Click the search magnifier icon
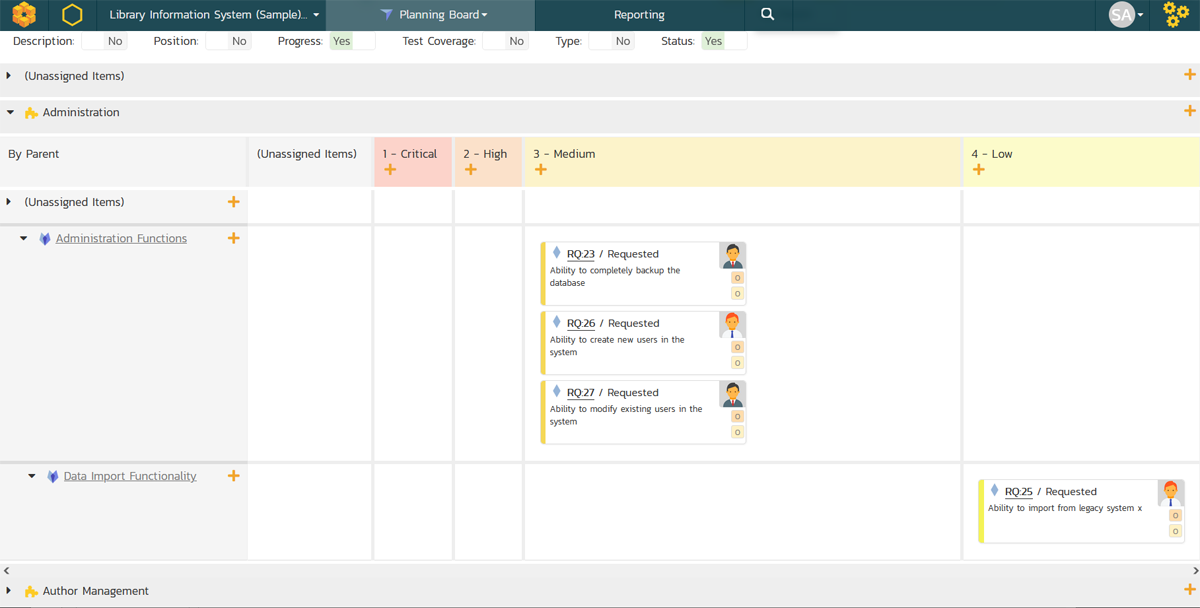 click(767, 15)
